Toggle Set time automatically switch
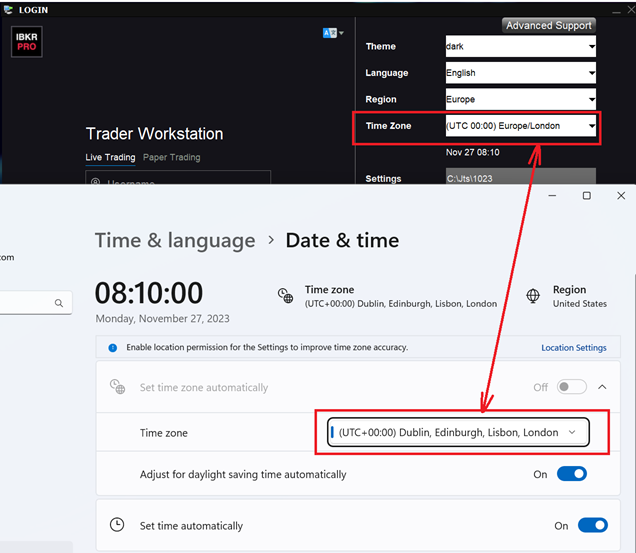Image resolution: width=636 pixels, height=553 pixels. [x=593, y=525]
